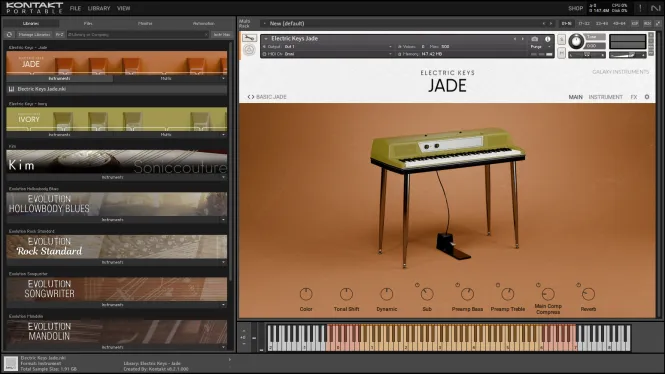Adjust the Tonal Shift knob
Image resolution: width=665 pixels, height=374 pixels.
click(x=346, y=294)
